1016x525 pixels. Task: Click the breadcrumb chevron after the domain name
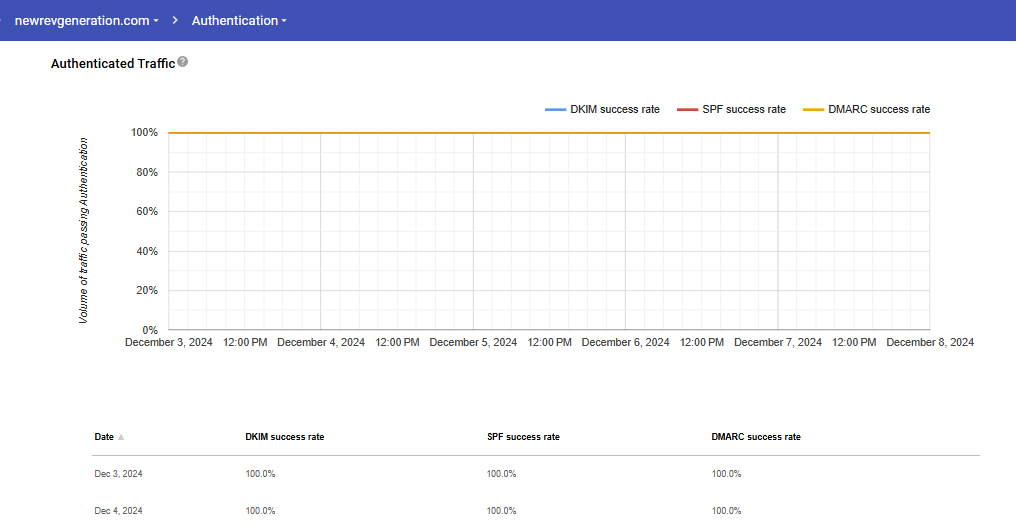click(175, 20)
